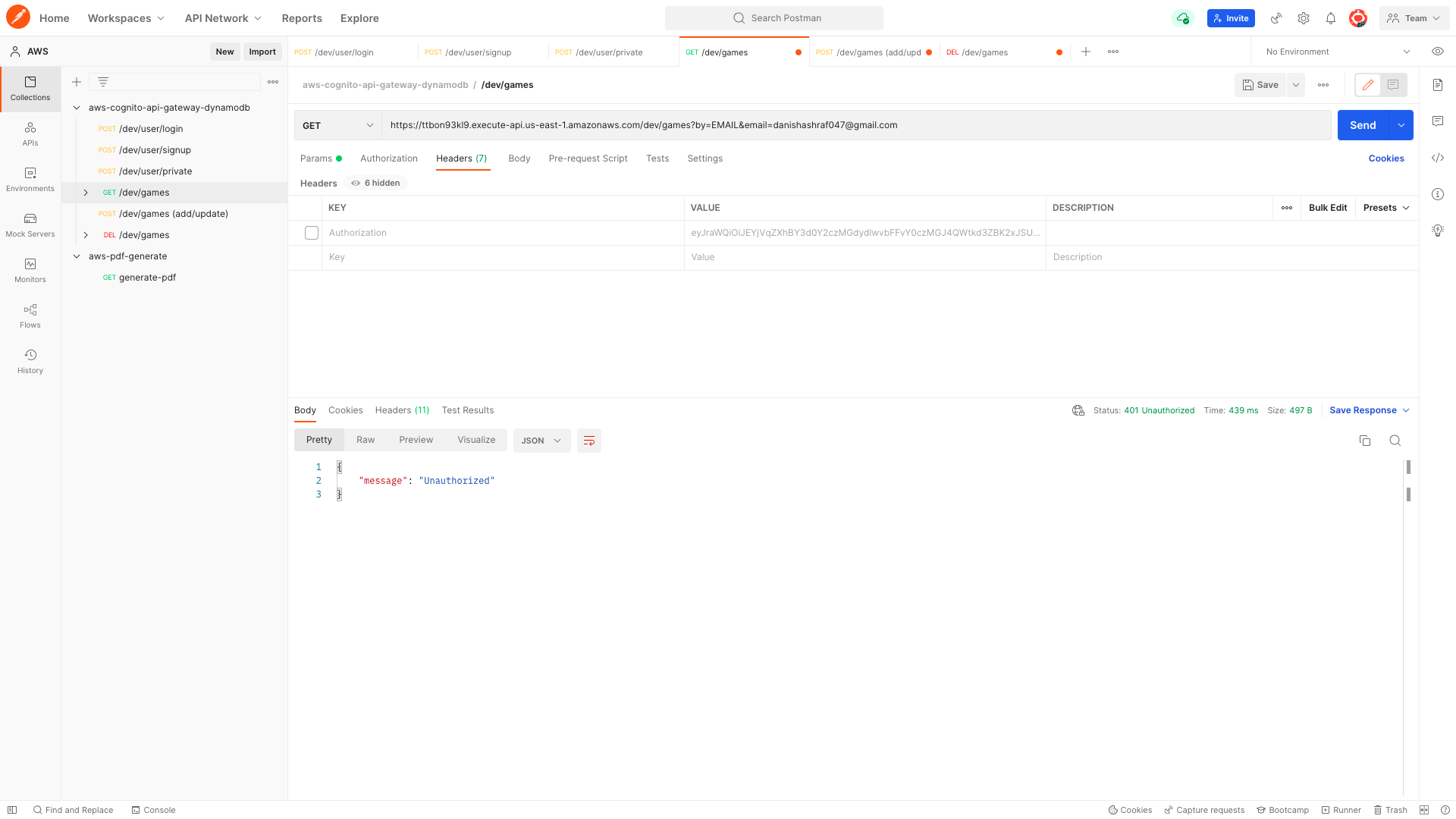Open the Flows sidebar icon
The height and width of the screenshot is (819, 1456).
30,315
